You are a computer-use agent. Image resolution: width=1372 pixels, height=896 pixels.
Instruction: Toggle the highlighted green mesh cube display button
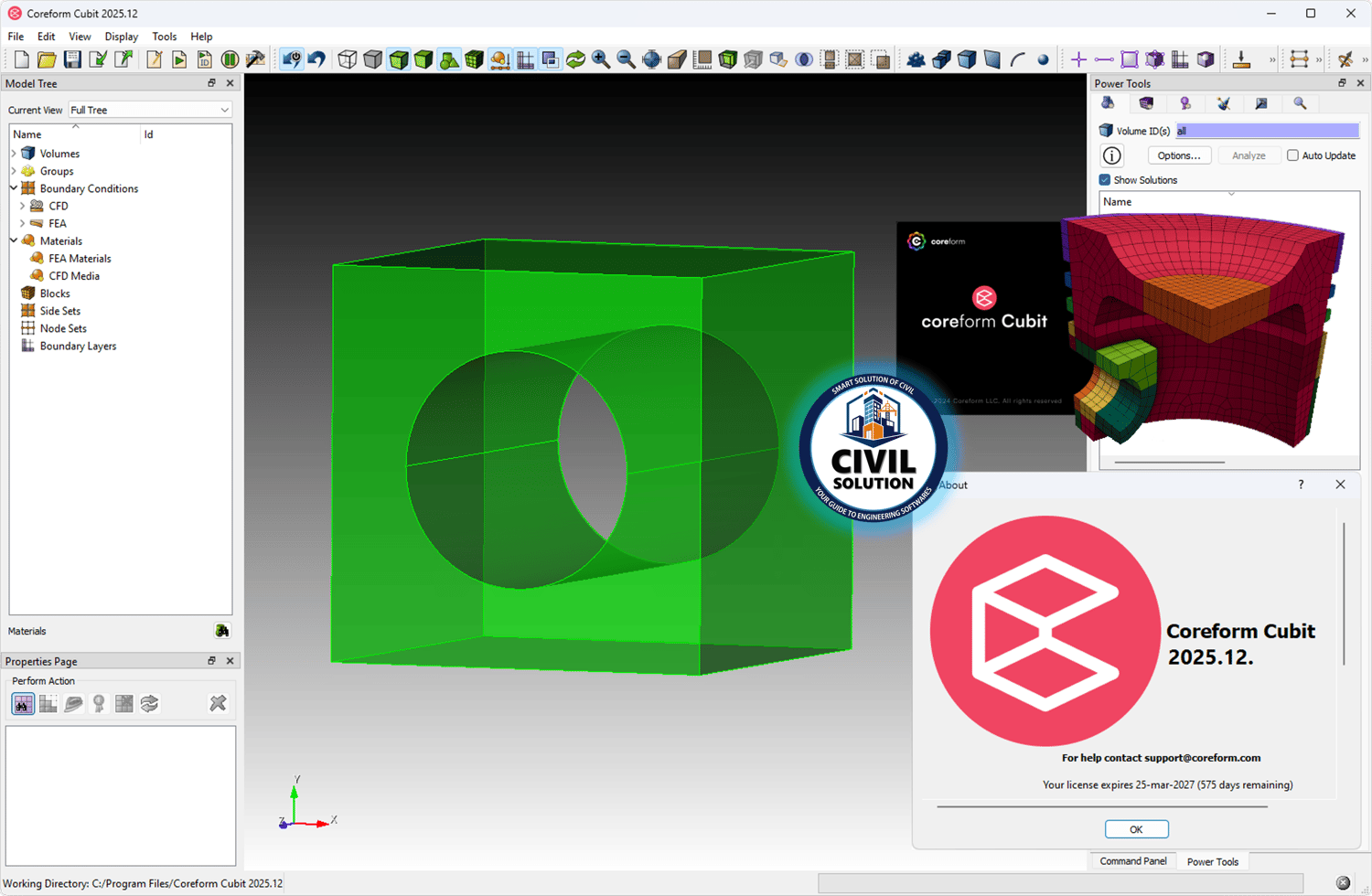(x=399, y=60)
